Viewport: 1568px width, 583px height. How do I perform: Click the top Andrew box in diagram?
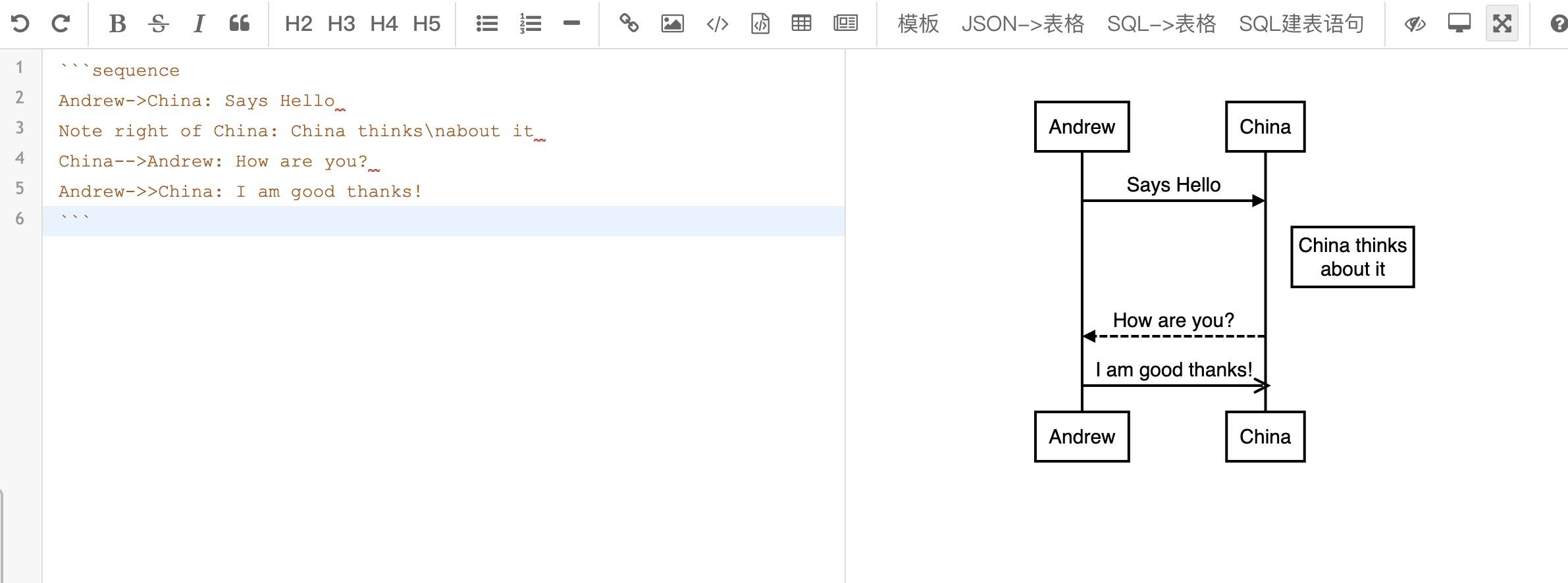point(1082,126)
